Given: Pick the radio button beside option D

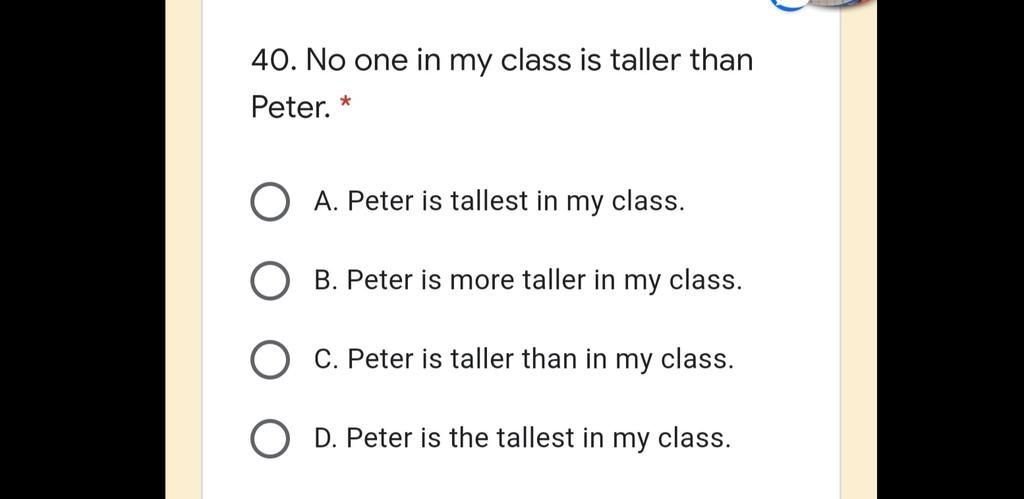Looking at the screenshot, I should pos(270,438).
